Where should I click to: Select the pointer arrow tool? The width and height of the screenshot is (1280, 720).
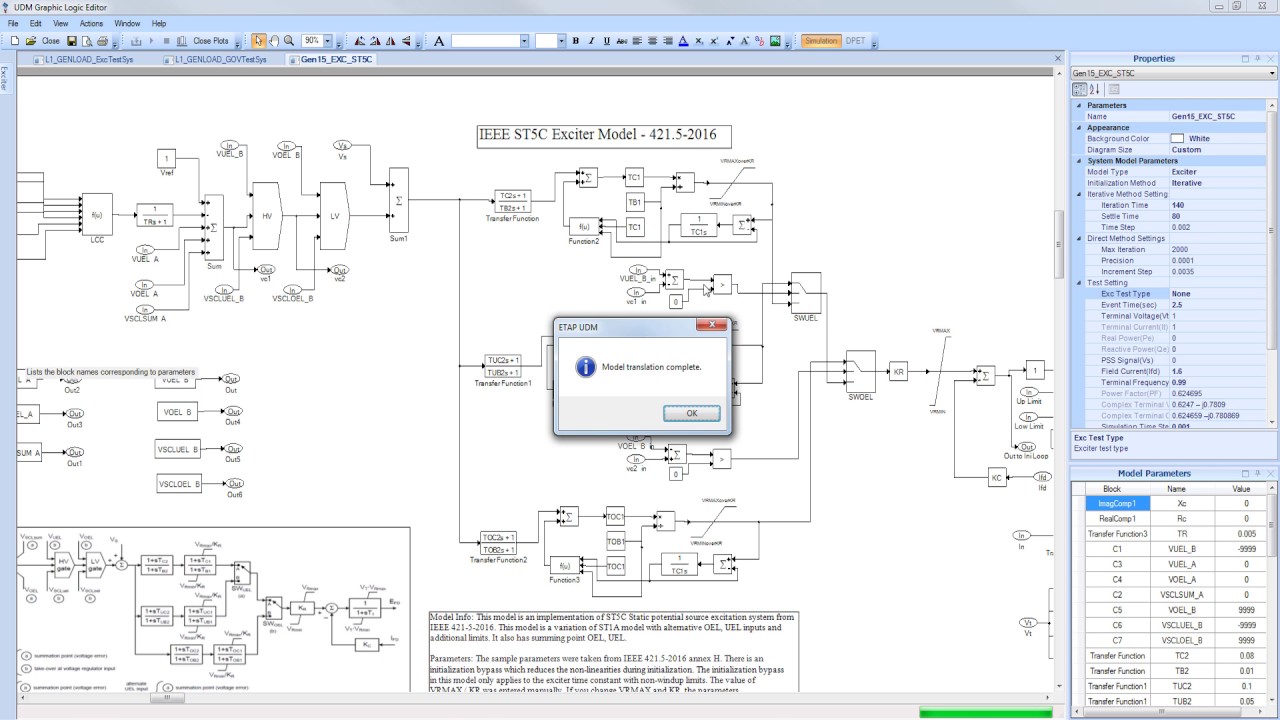(x=258, y=41)
